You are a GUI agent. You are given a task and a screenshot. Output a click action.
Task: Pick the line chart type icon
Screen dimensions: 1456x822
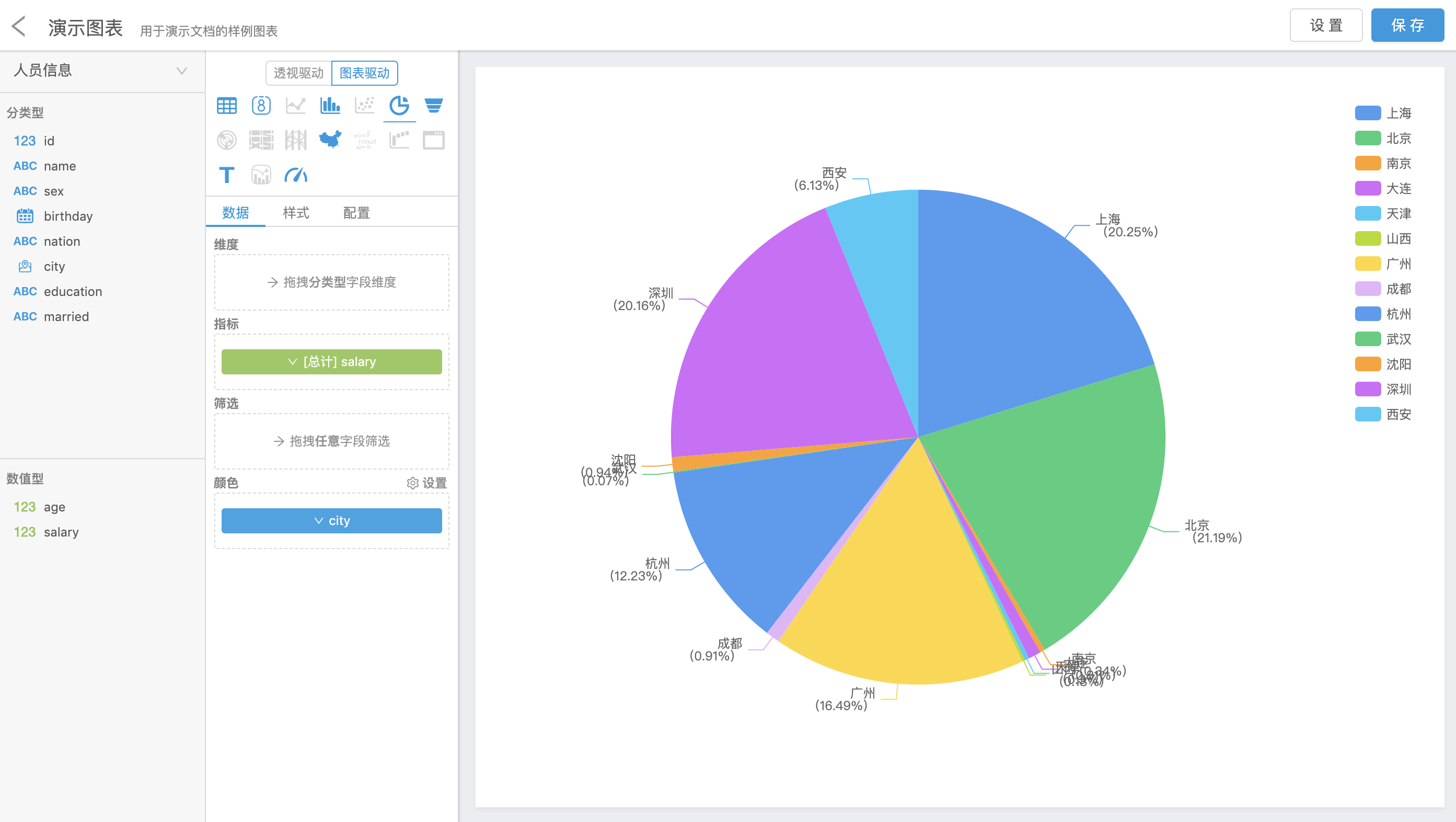(296, 106)
